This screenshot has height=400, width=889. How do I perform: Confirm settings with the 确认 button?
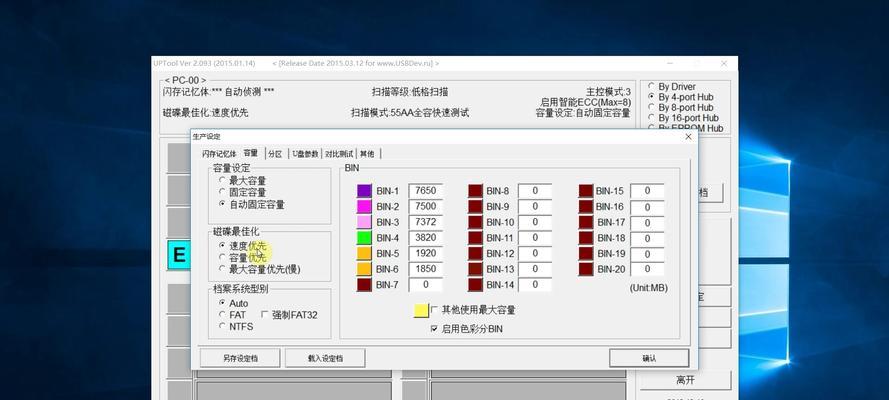649,358
